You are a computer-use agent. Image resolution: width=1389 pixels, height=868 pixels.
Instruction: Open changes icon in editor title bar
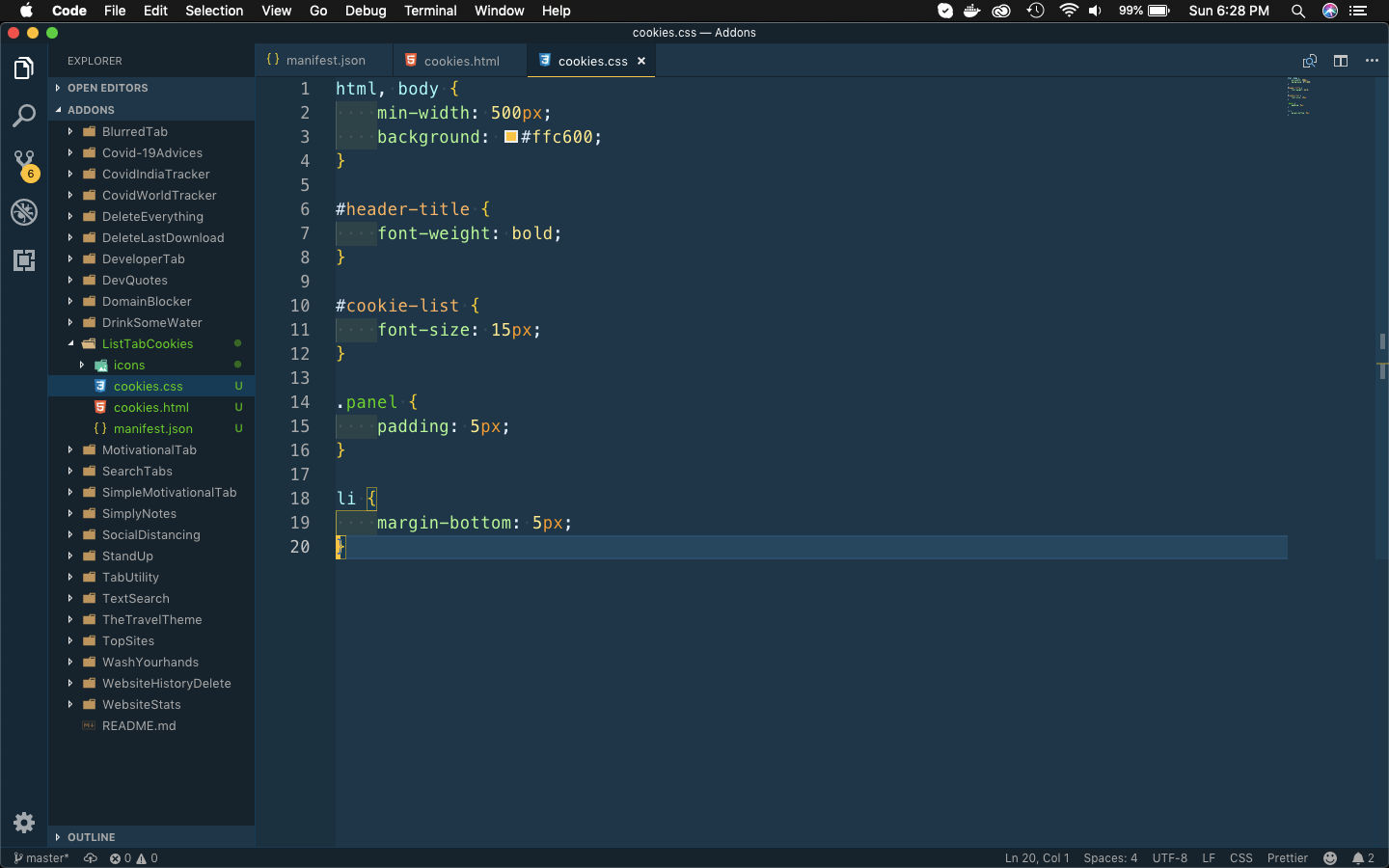click(1310, 61)
